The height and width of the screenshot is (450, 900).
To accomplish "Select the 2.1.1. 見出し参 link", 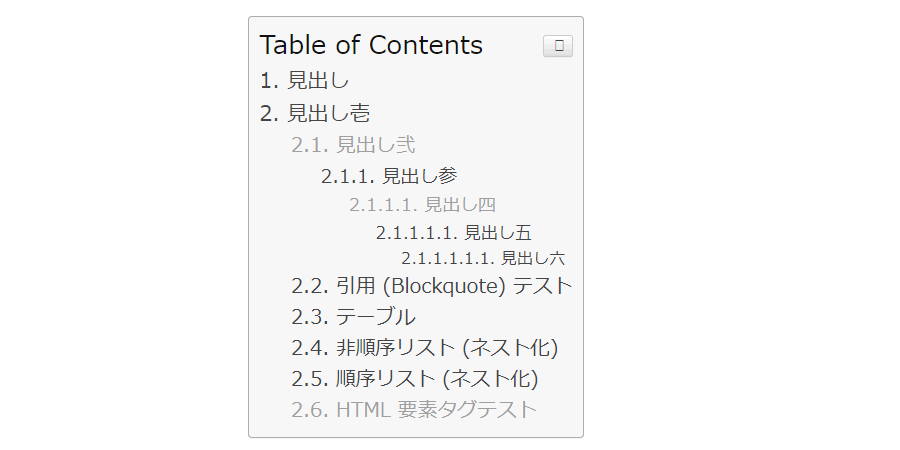I will (x=389, y=176).
